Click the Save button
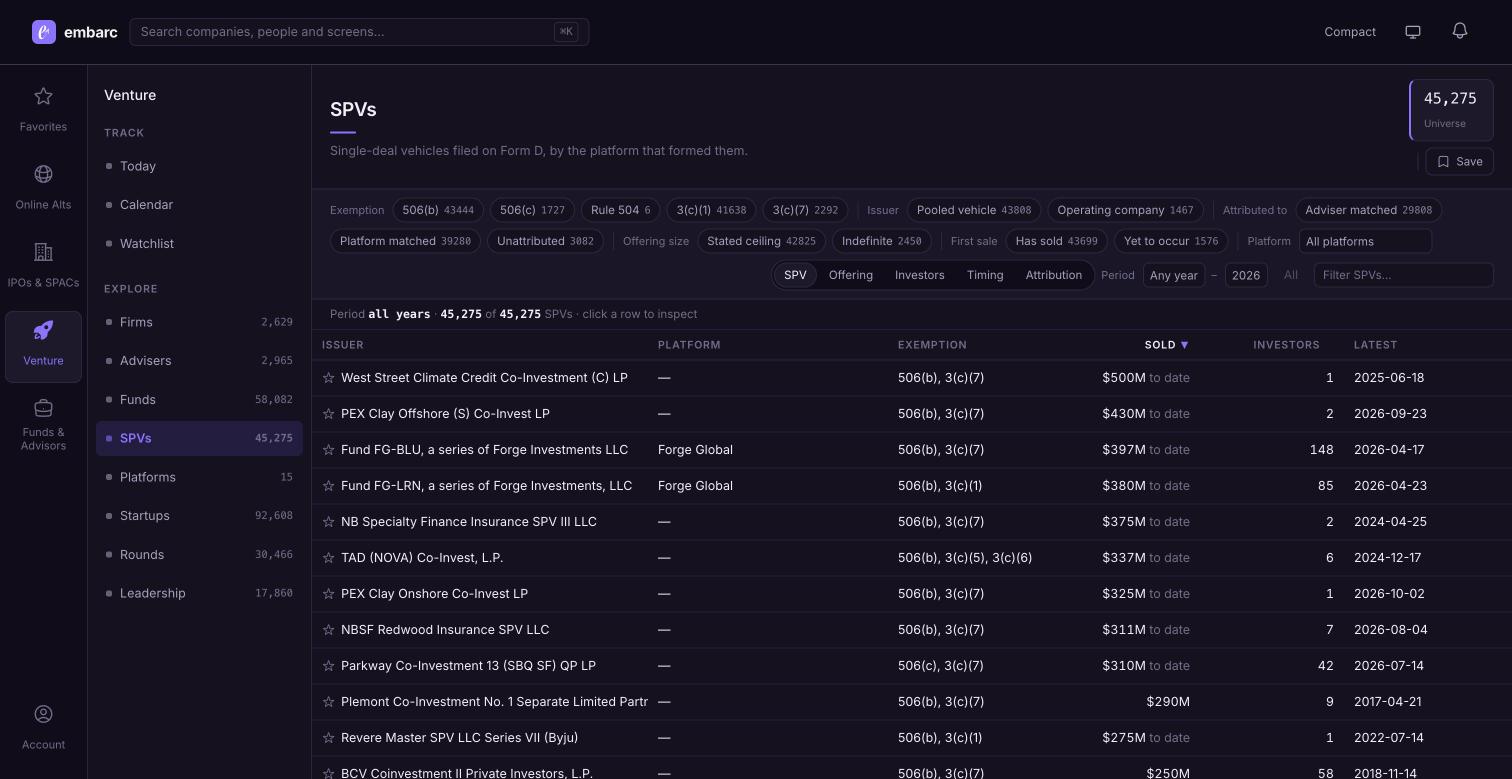Screen dimensions: 1512x779 pyautogui.click(x=1460, y=161)
